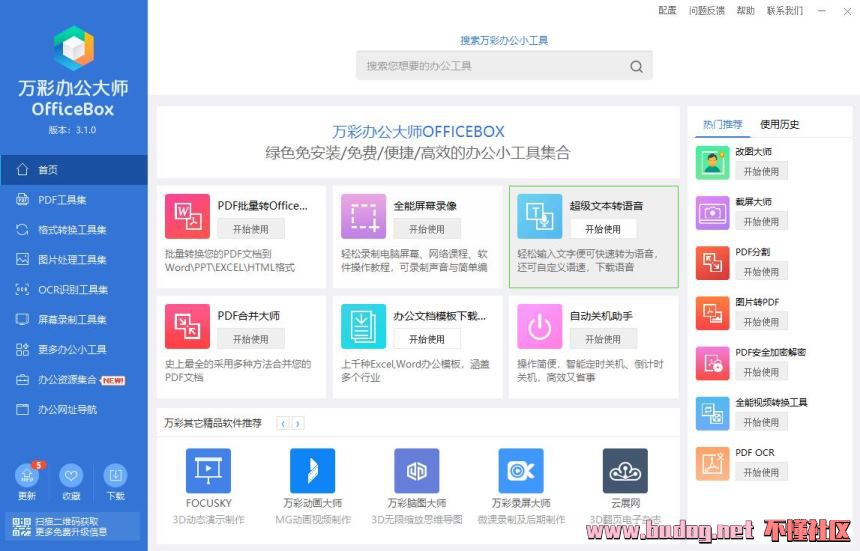Viewport: 860px width, 551px height.
Task: Open 帮助 in the top bar
Action: pyautogui.click(x=745, y=10)
